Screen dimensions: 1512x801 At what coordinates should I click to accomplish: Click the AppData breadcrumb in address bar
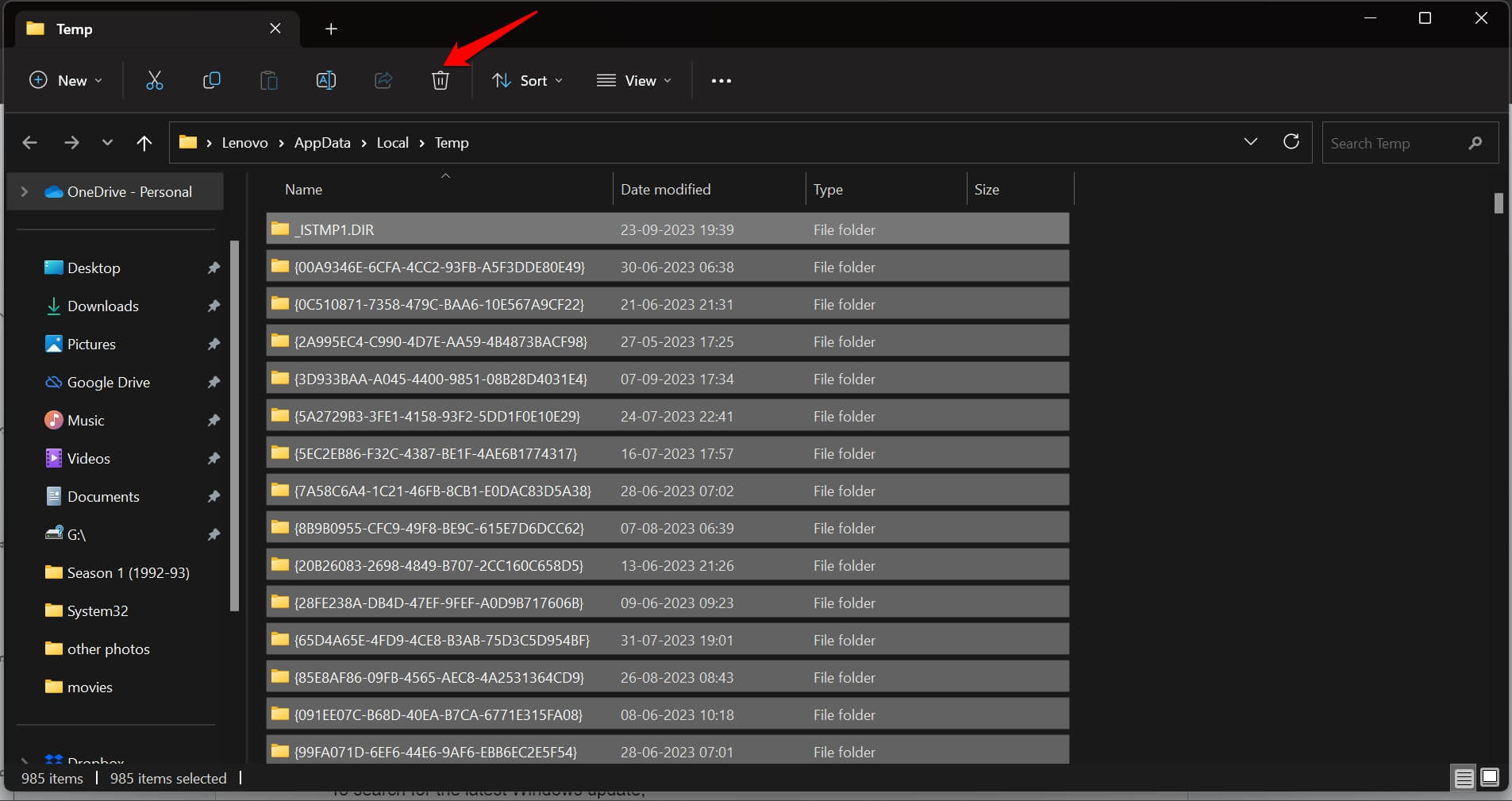pyautogui.click(x=321, y=143)
